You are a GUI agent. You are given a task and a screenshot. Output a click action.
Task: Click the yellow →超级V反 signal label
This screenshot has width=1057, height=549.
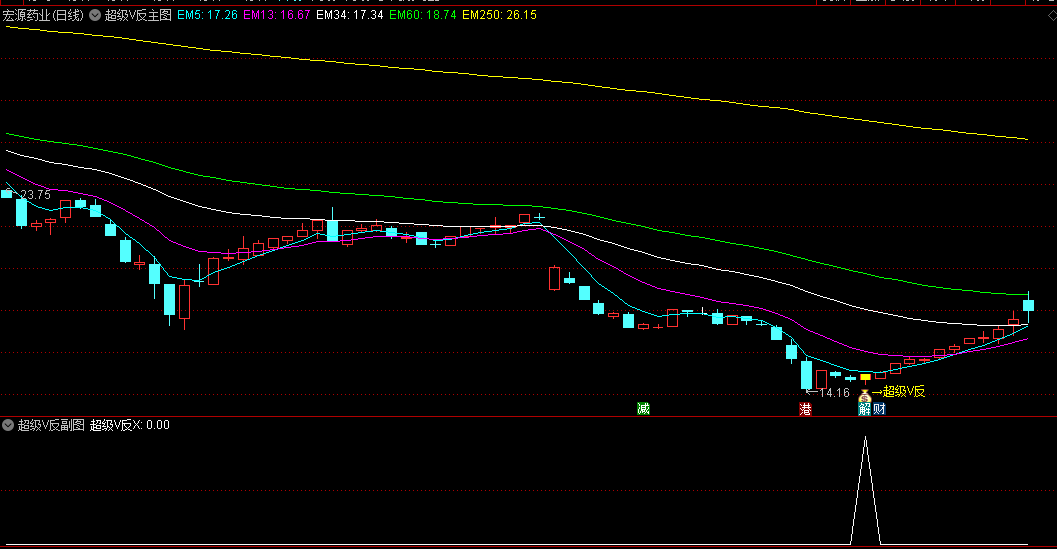898,391
